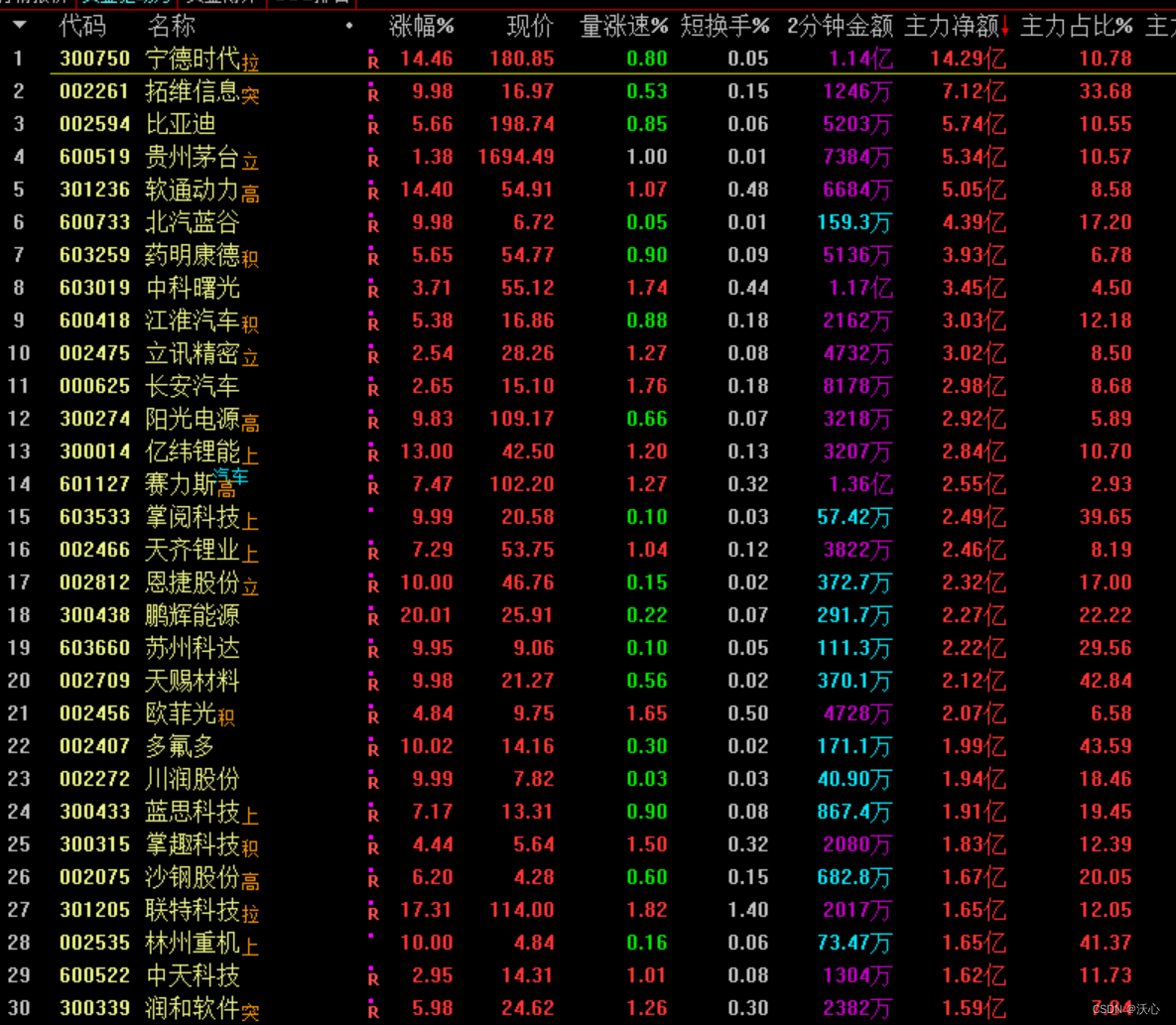Click the R margin icon for 亿纬锂能
Viewport: 1176px width, 1025px height.
(373, 453)
